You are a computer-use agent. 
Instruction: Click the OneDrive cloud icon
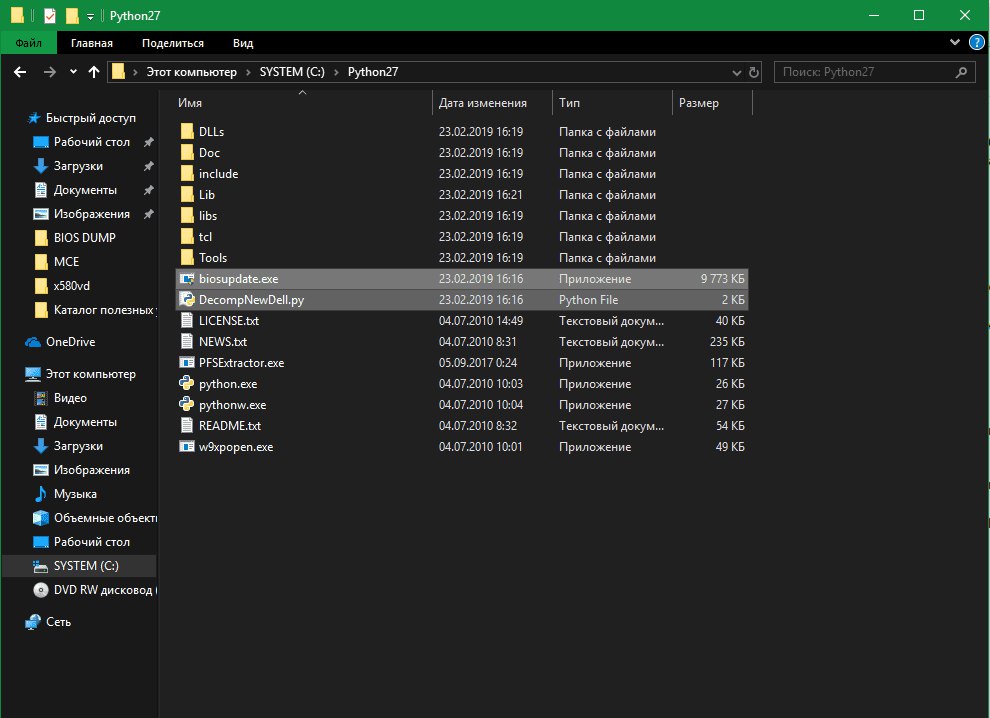point(33,342)
